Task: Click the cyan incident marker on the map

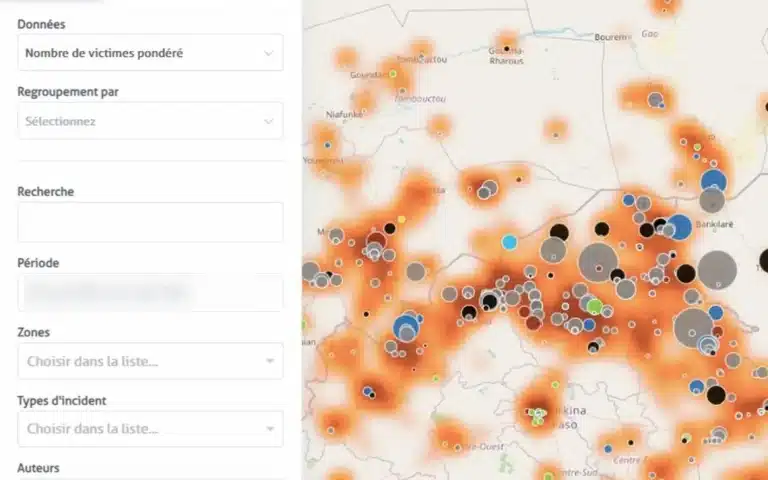Action: 509,242
